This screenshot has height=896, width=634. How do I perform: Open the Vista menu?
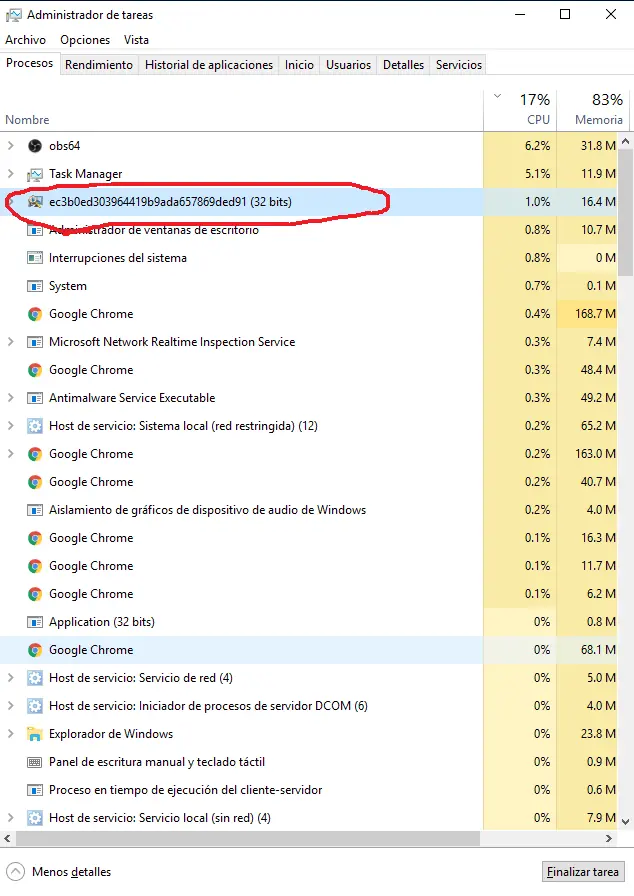tap(136, 40)
